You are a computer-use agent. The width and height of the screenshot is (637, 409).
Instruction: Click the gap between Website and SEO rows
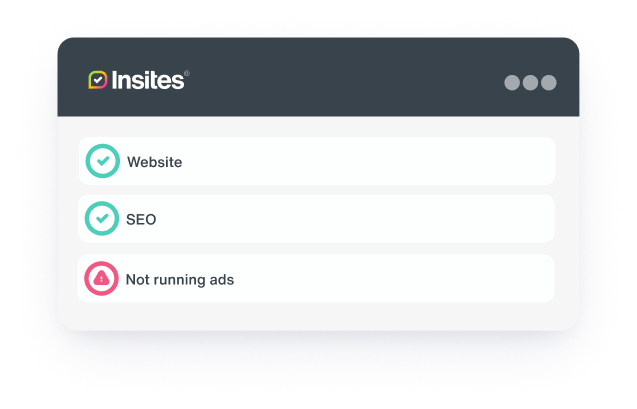317,190
